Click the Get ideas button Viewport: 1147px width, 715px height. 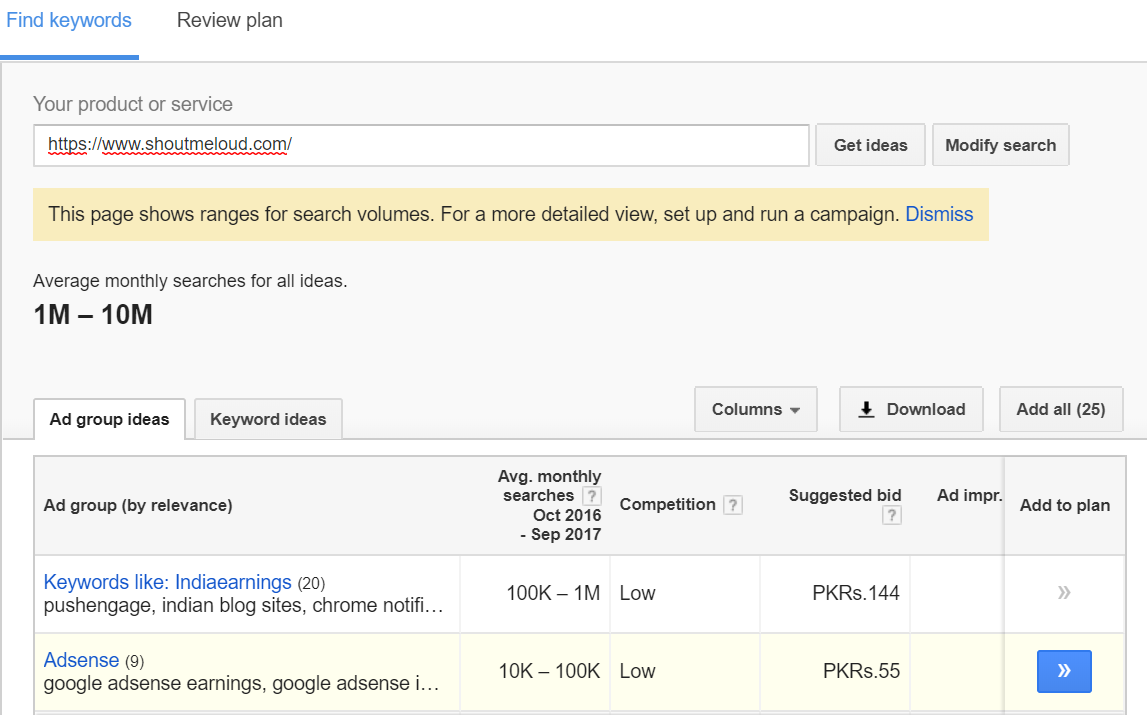click(x=870, y=145)
